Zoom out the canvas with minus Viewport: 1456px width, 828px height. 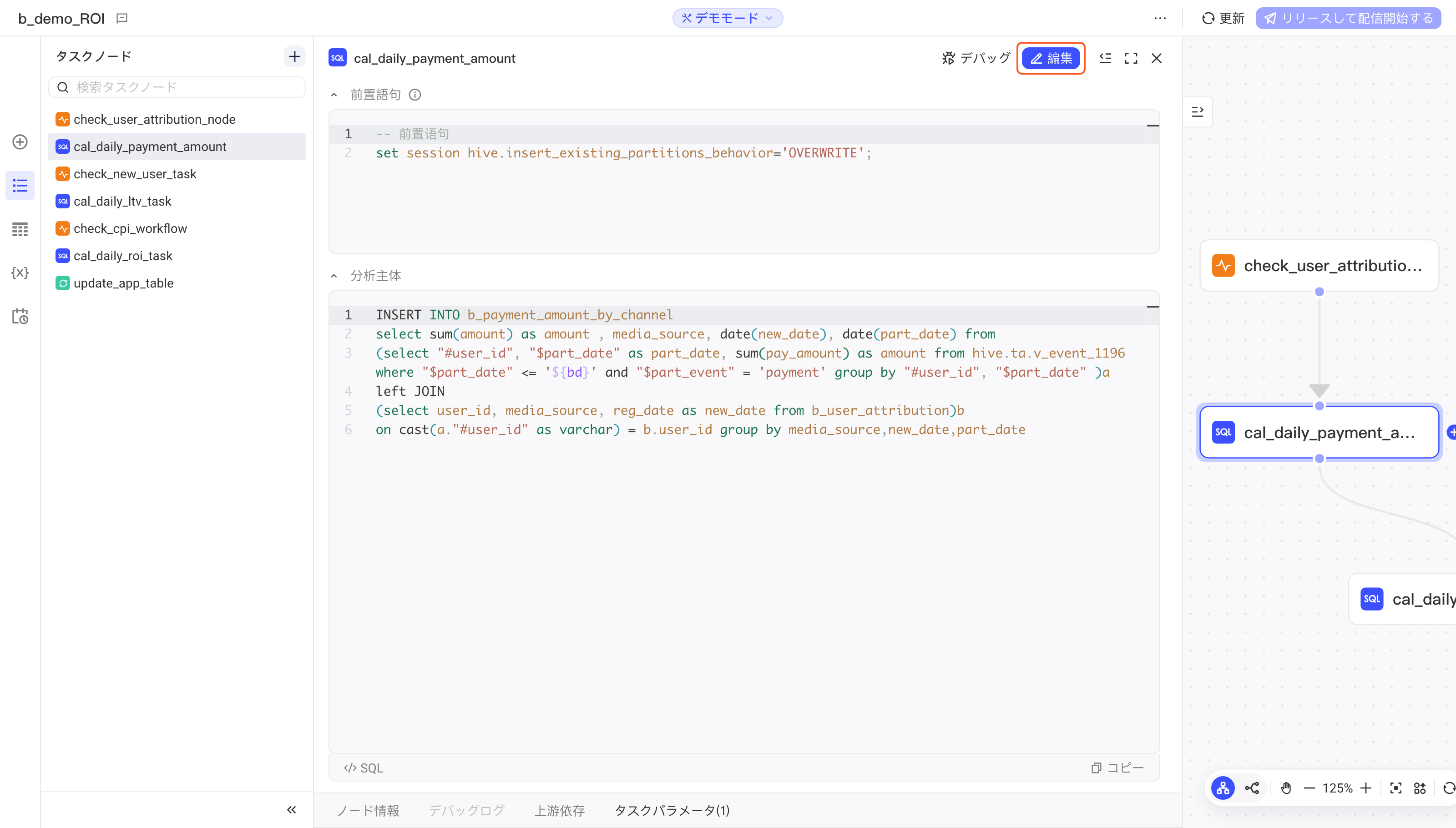pyautogui.click(x=1309, y=788)
